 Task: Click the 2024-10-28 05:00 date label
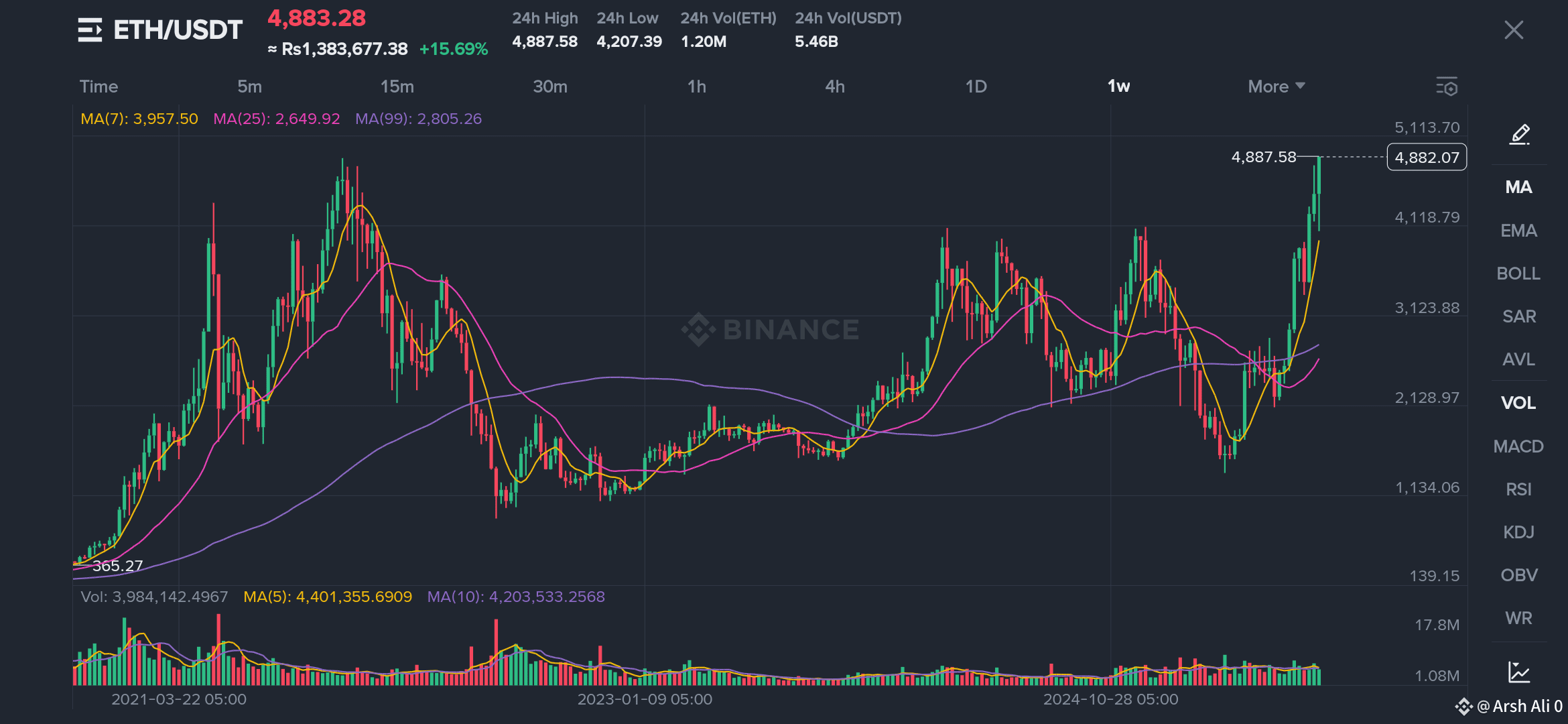(1110, 699)
